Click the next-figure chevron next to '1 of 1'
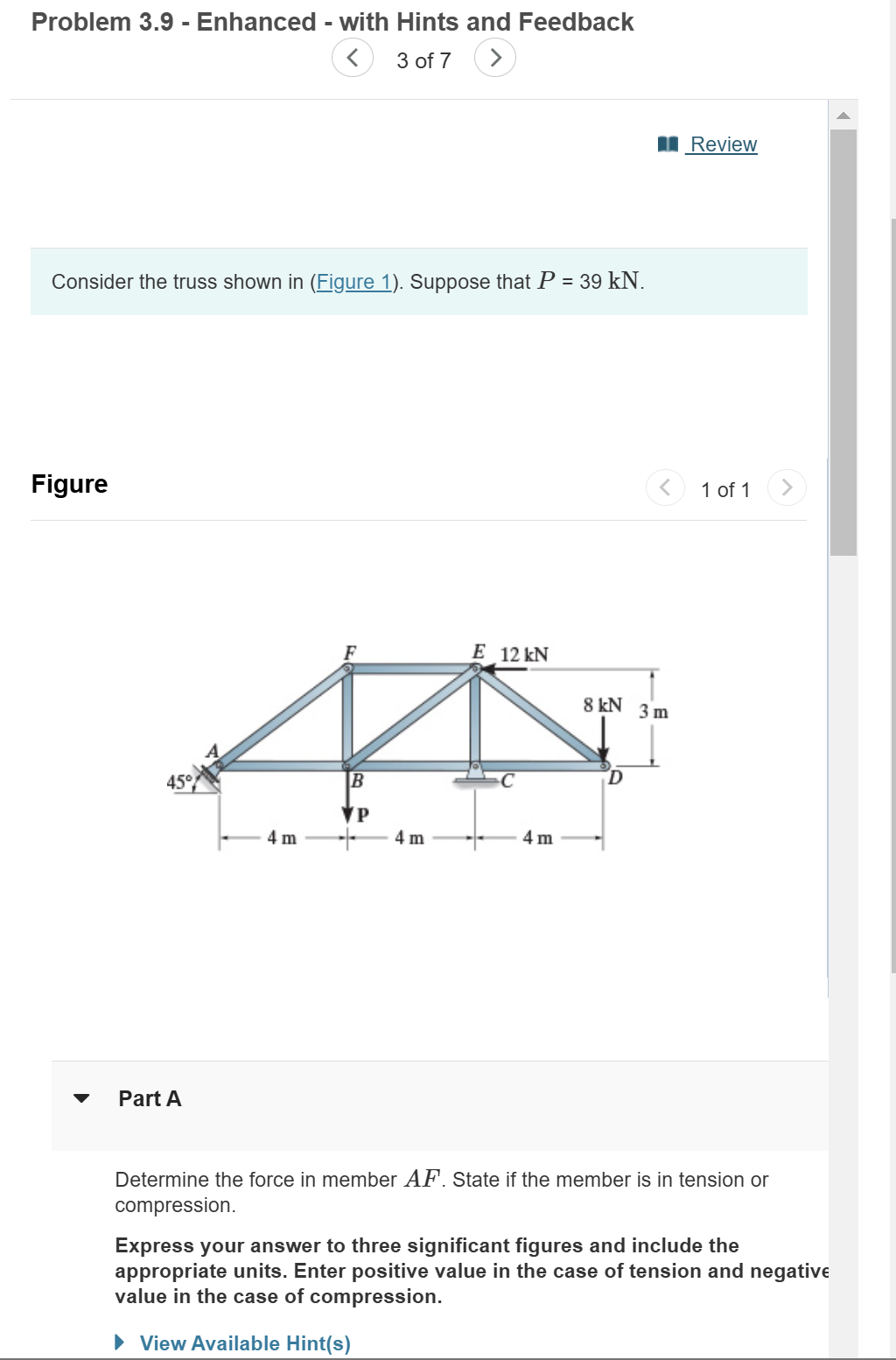This screenshot has height=1360, width=896. click(787, 488)
